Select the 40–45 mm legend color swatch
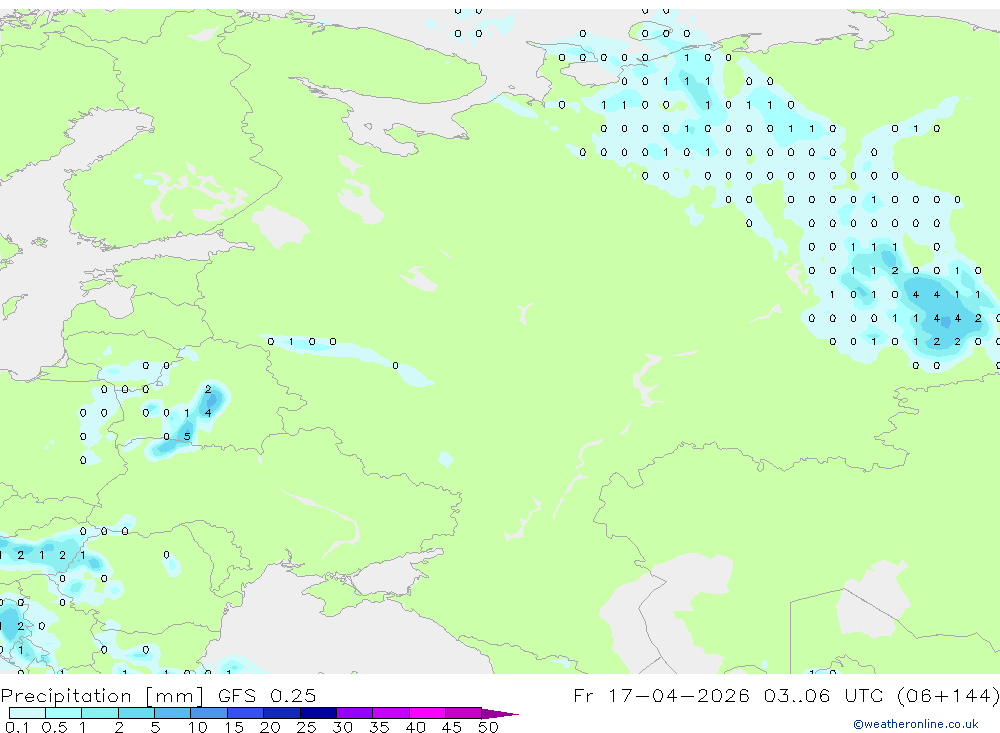 tap(427, 713)
